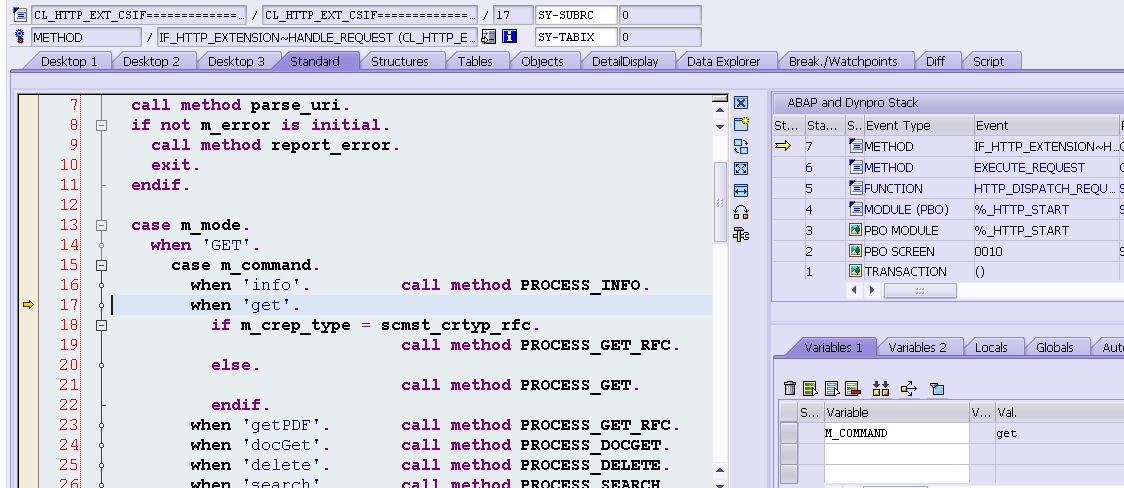This screenshot has width=1124, height=488.
Task: Collapse the 'if not m_error' block at line 8
Action: pyautogui.click(x=101, y=125)
